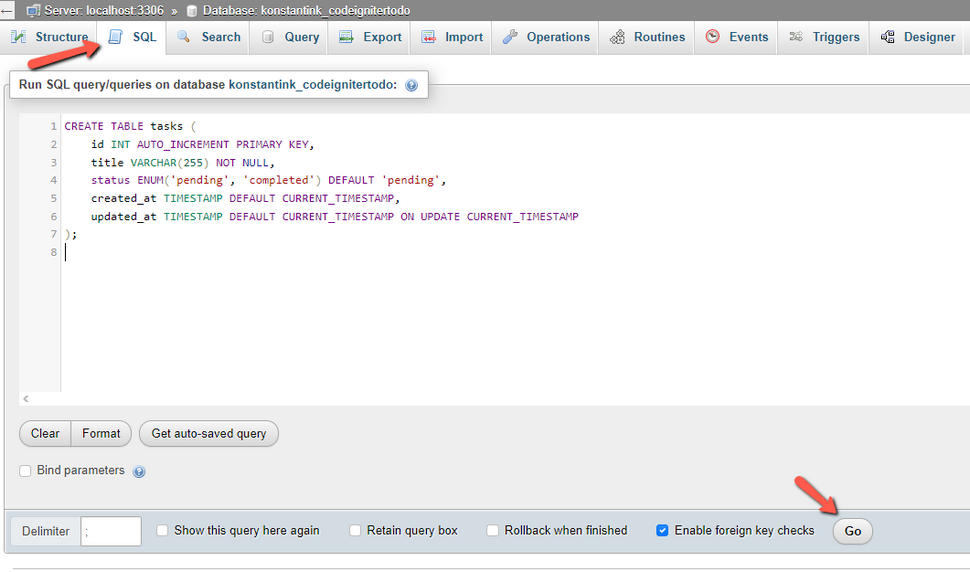970x572 pixels.
Task: Click the Go button
Action: (852, 531)
